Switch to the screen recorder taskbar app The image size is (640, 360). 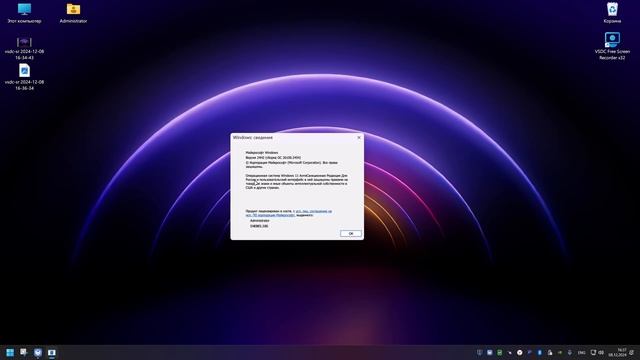pos(51,352)
